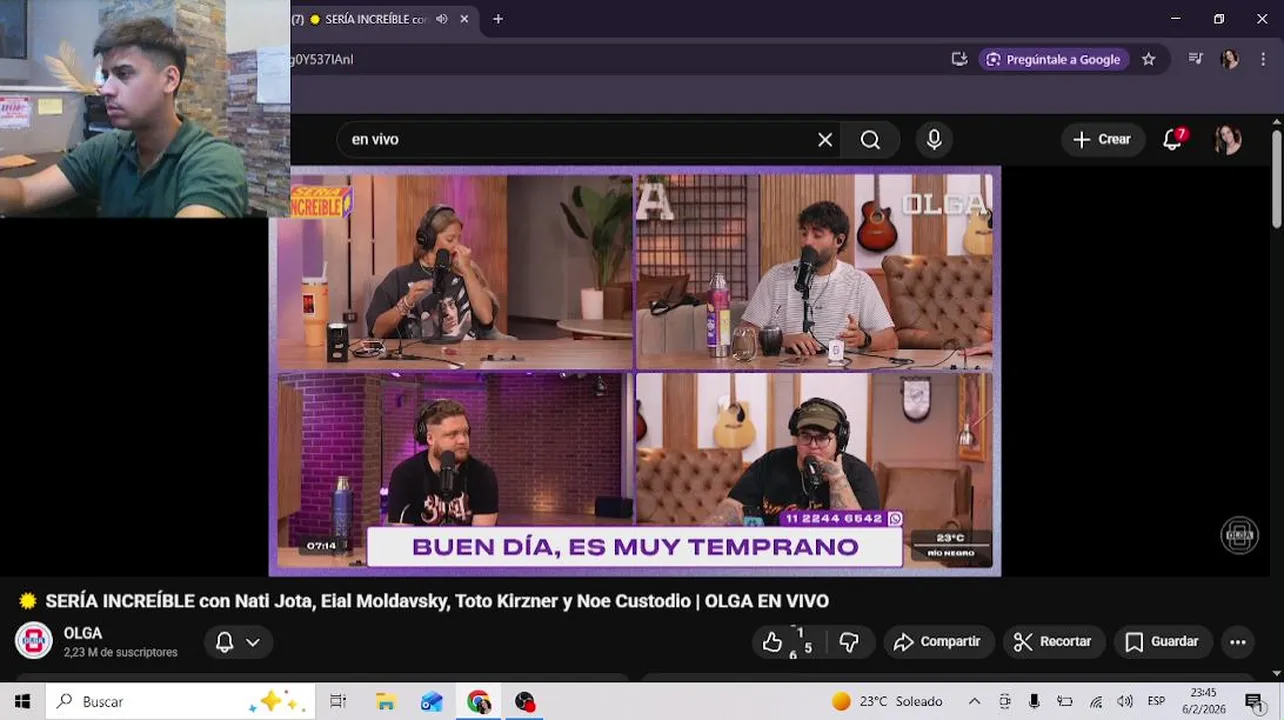The width and height of the screenshot is (1284, 720).
Task: Click the Guardar button
Action: pyautogui.click(x=1163, y=642)
